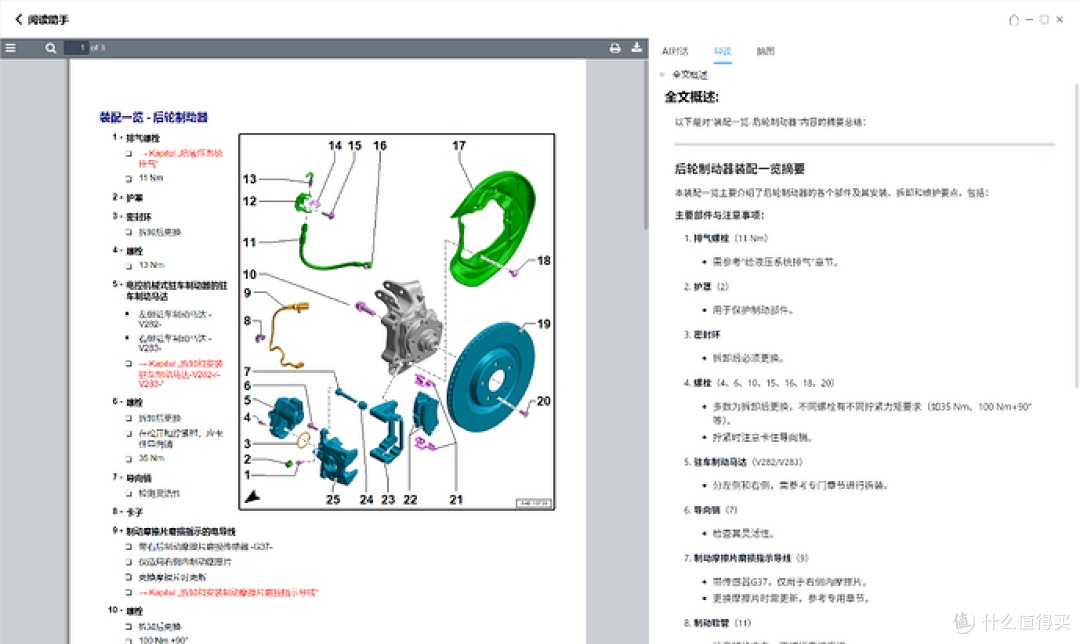Click "主要部件与注意事项:" in summary
1080x644 pixels.
(x=719, y=215)
